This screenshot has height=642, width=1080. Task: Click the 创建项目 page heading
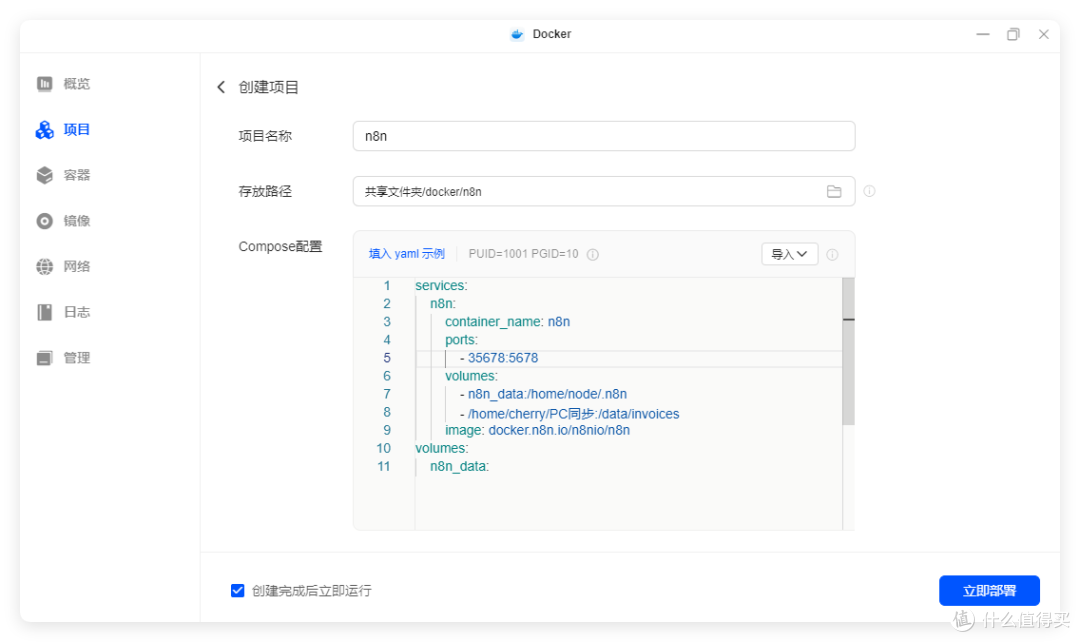[x=269, y=87]
